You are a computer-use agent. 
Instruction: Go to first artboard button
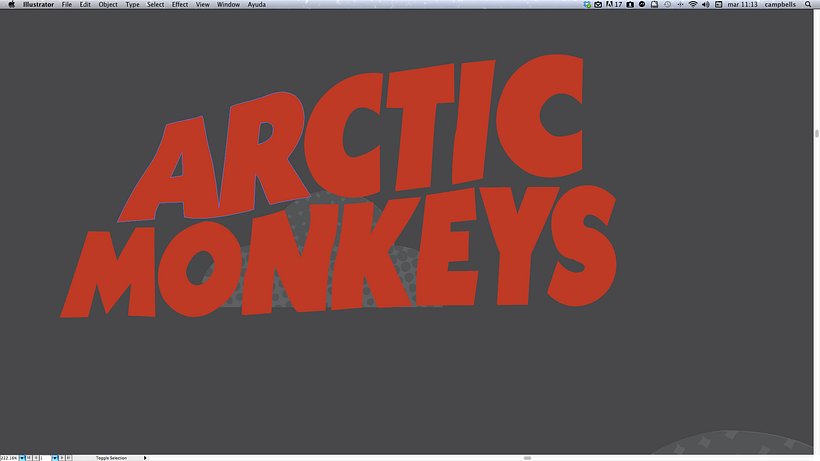click(29, 458)
